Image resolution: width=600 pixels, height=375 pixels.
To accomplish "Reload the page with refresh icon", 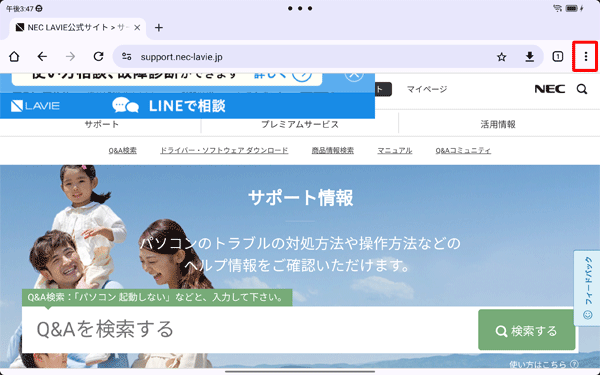I will click(99, 57).
